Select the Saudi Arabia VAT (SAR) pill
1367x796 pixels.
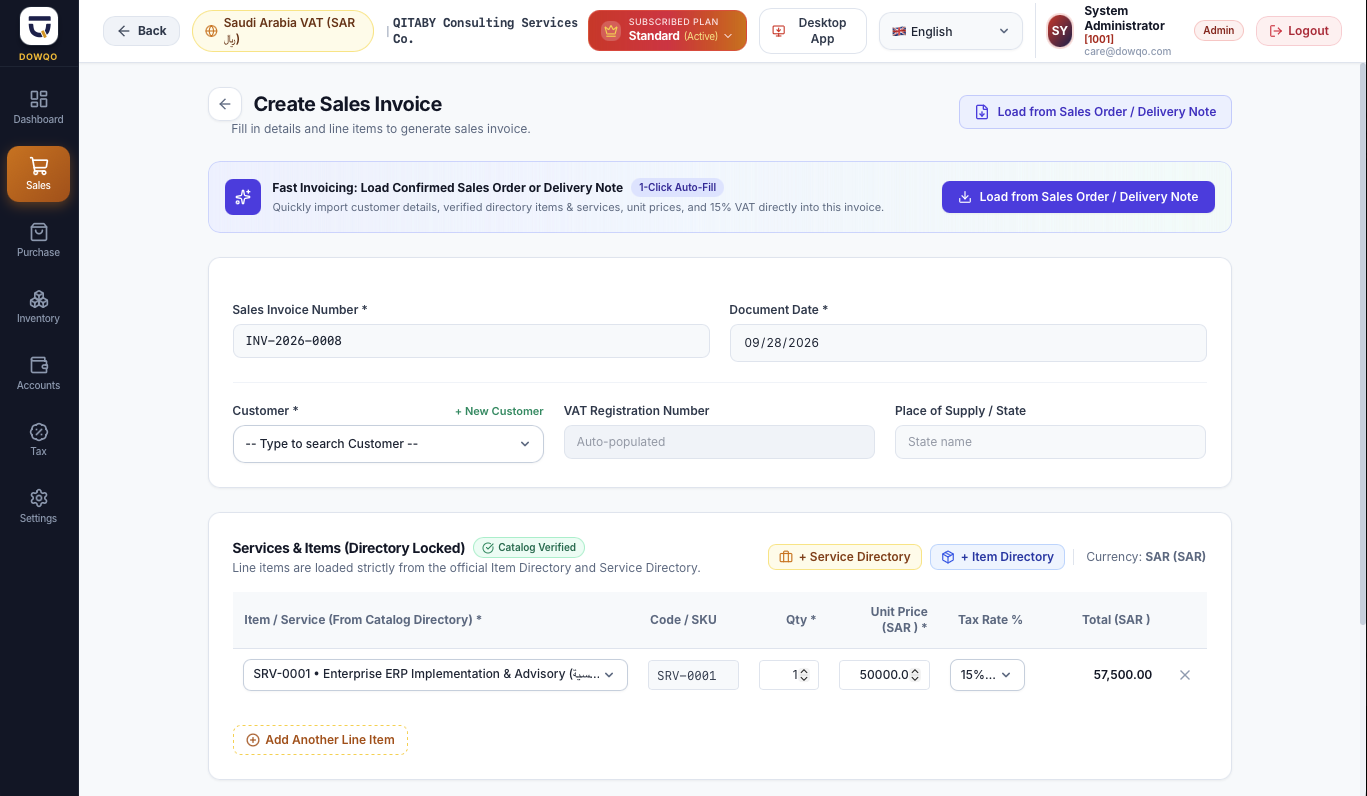click(x=283, y=31)
